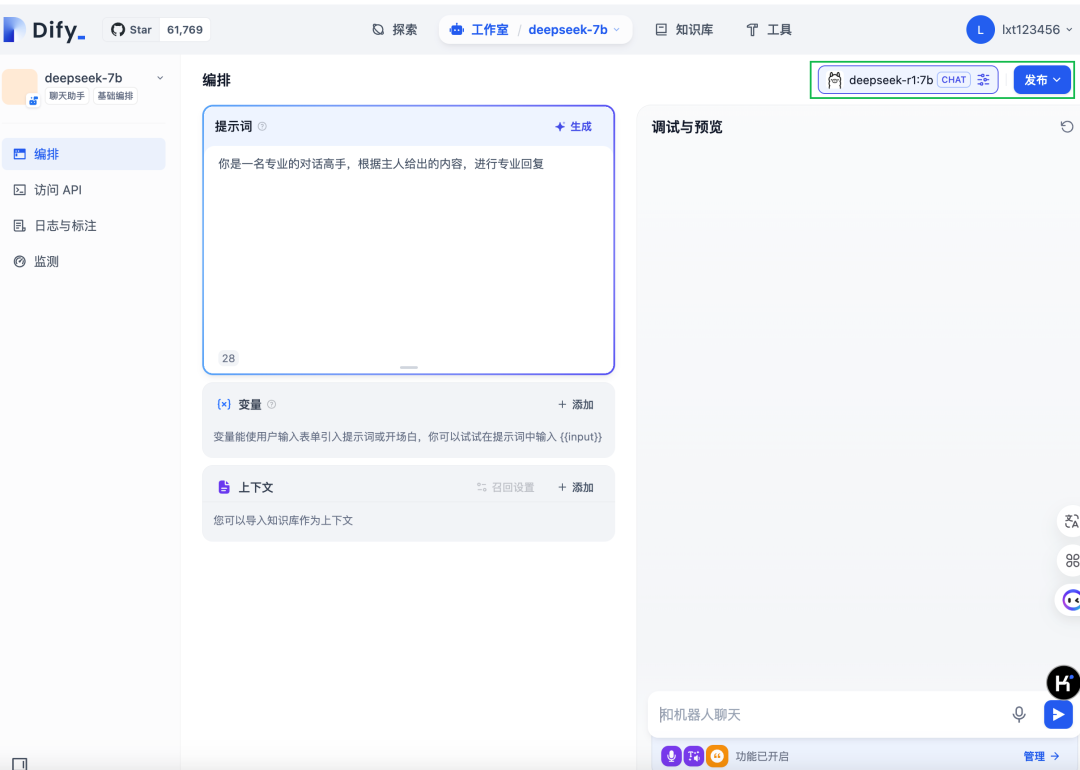Viewport: 1080px width, 770px height.
Task: Open feature management via 管理
Action: pyautogui.click(x=1041, y=756)
